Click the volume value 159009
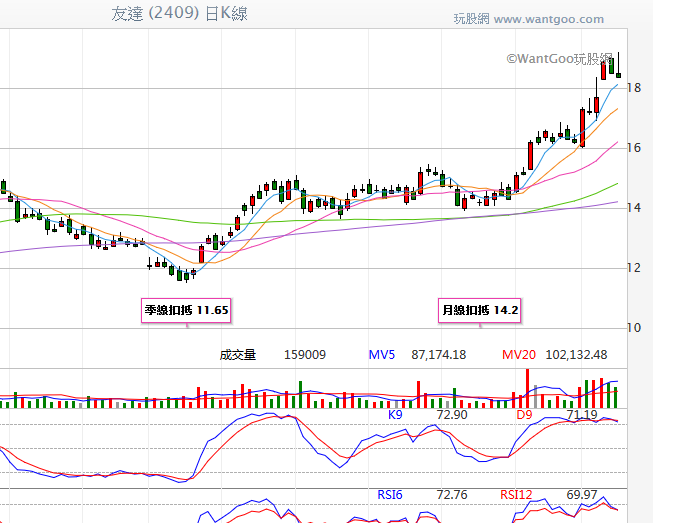Screen dimensions: 693x524 click(305, 355)
